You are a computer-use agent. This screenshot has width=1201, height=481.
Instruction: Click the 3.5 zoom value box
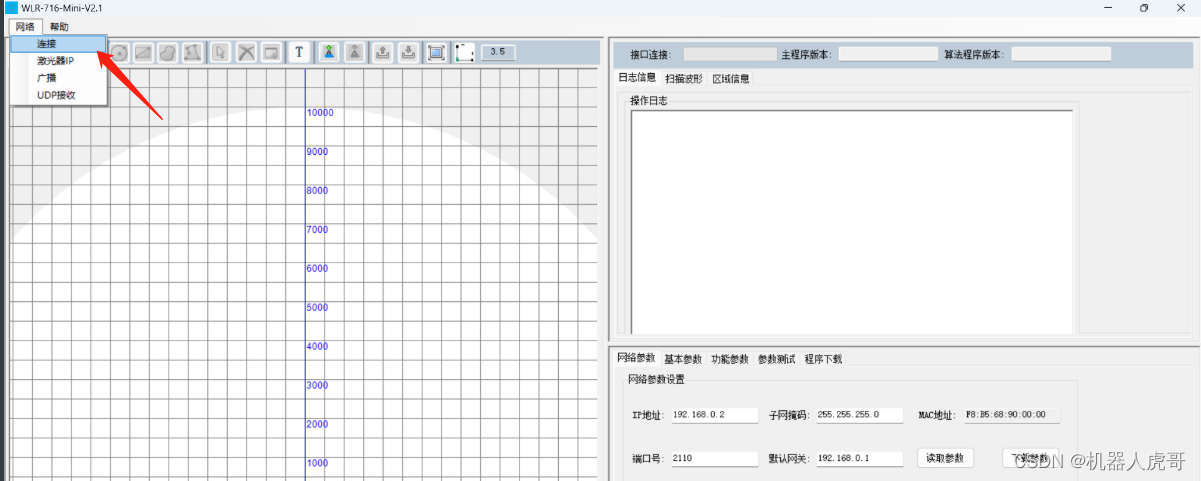[498, 51]
